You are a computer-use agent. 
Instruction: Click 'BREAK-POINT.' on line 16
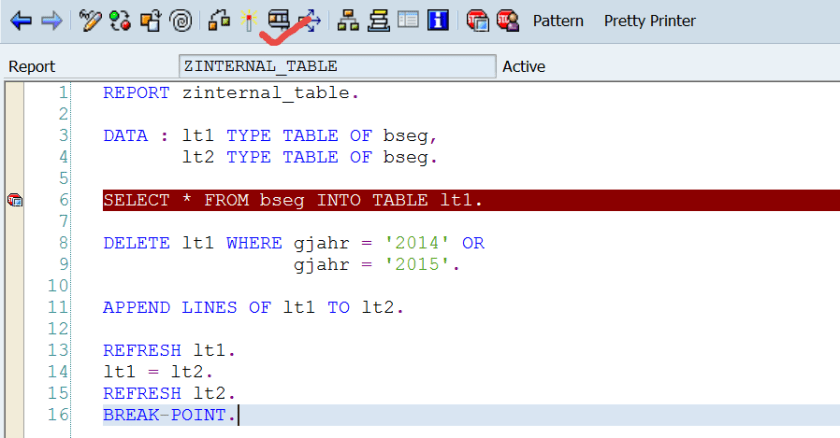(169, 415)
